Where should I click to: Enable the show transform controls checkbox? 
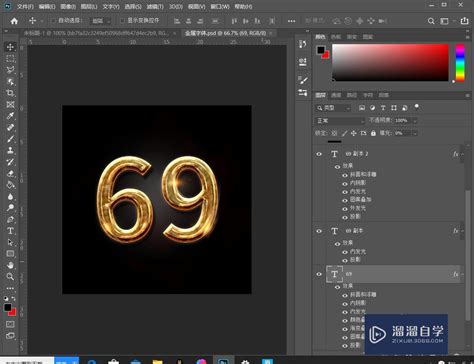122,21
